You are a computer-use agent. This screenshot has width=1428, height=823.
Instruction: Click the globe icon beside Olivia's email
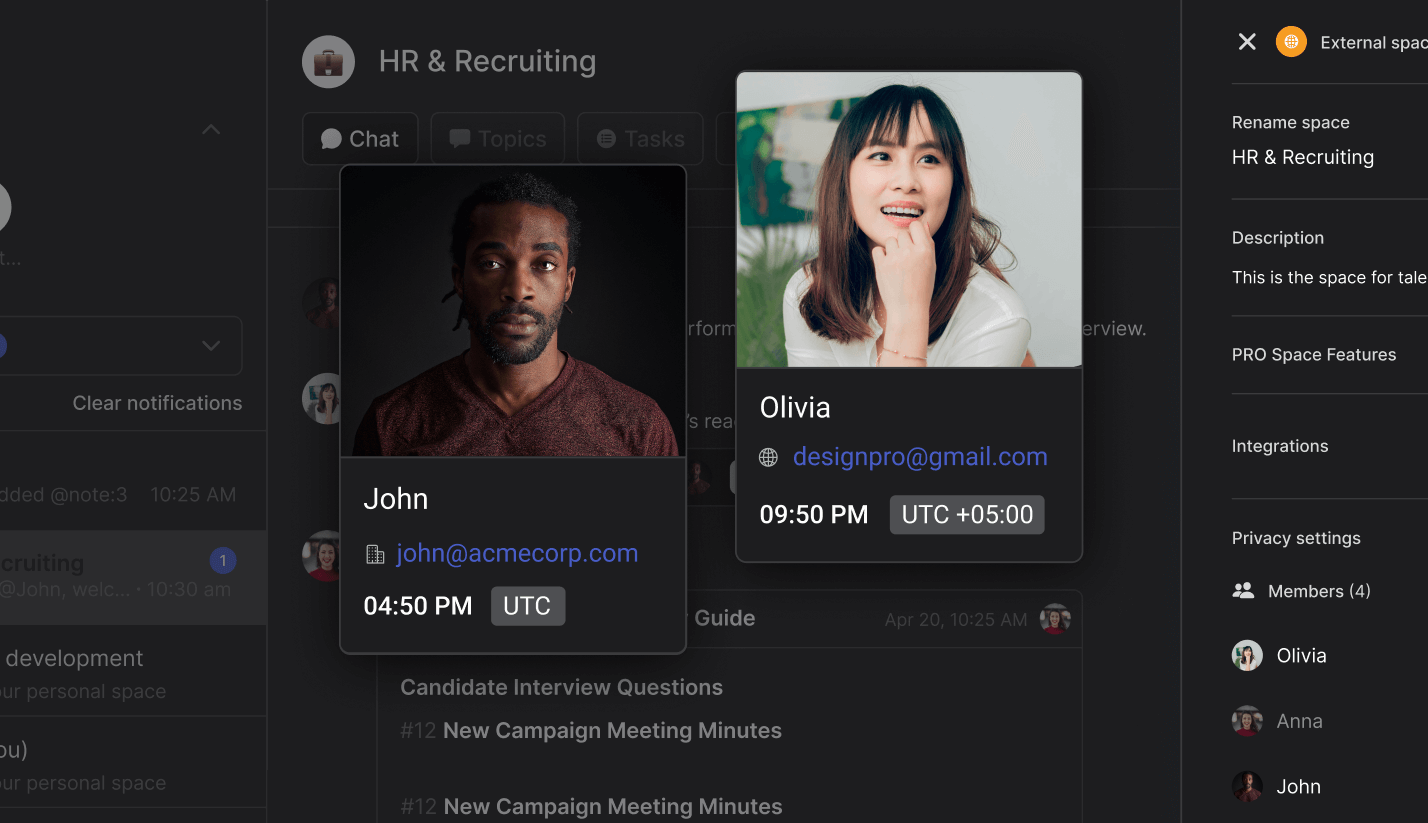(x=767, y=456)
